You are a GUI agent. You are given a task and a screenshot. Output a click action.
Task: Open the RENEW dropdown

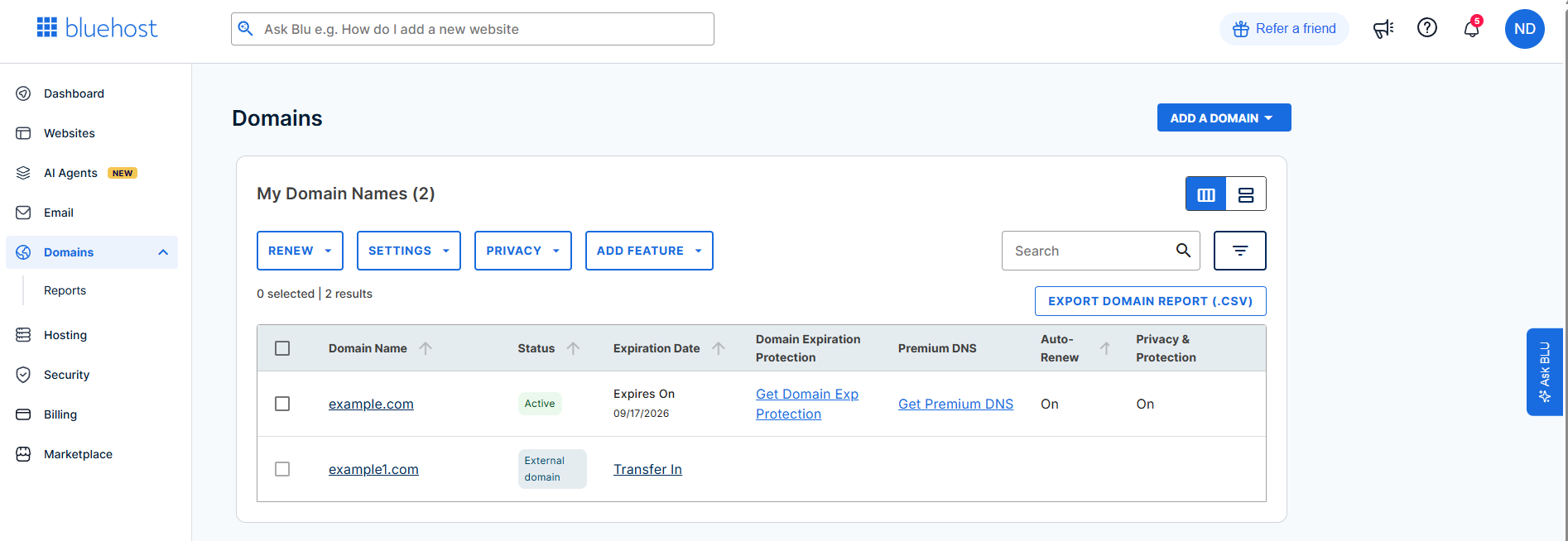point(300,251)
